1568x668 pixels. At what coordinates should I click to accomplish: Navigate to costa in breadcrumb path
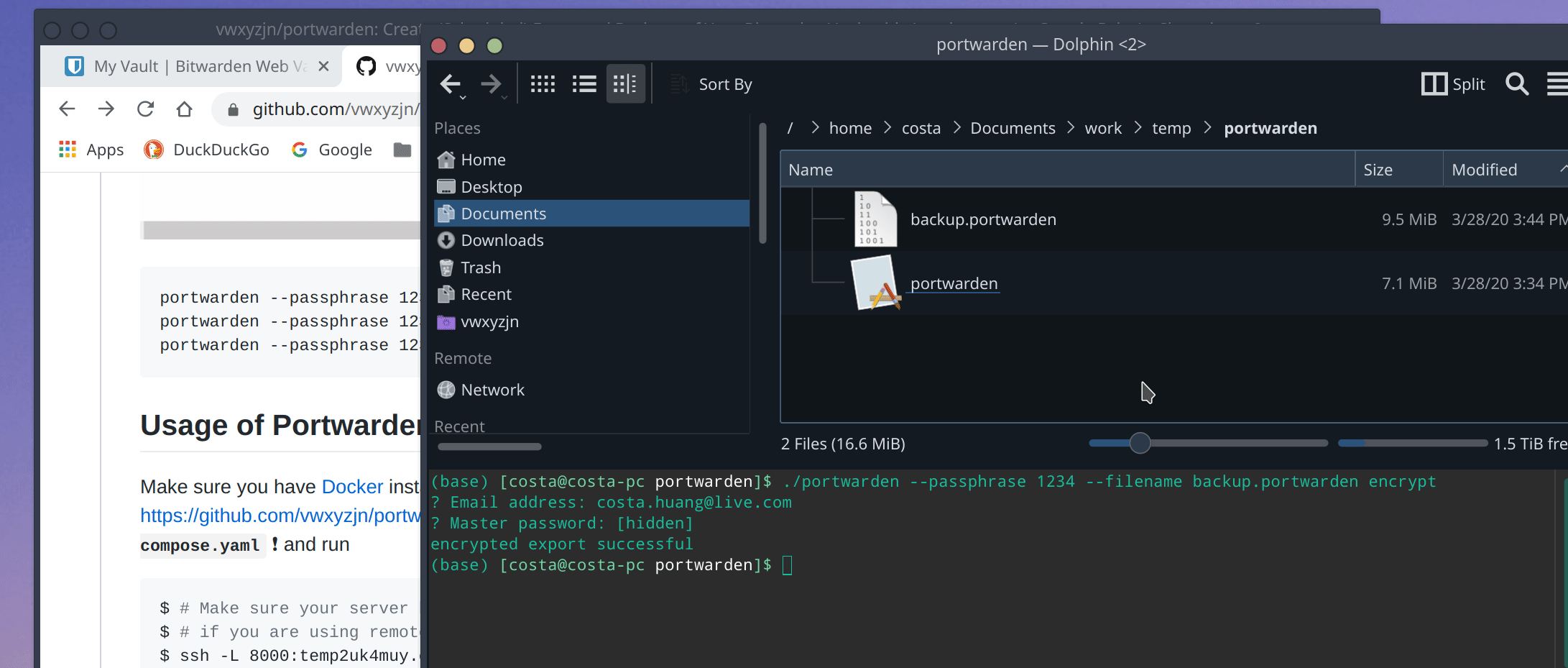921,128
